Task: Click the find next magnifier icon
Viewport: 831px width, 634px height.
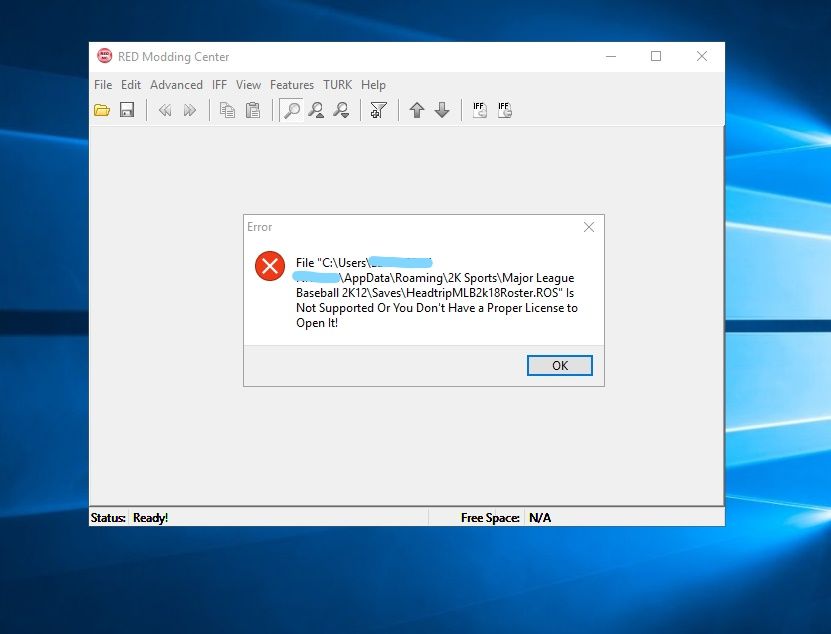Action: 341,110
